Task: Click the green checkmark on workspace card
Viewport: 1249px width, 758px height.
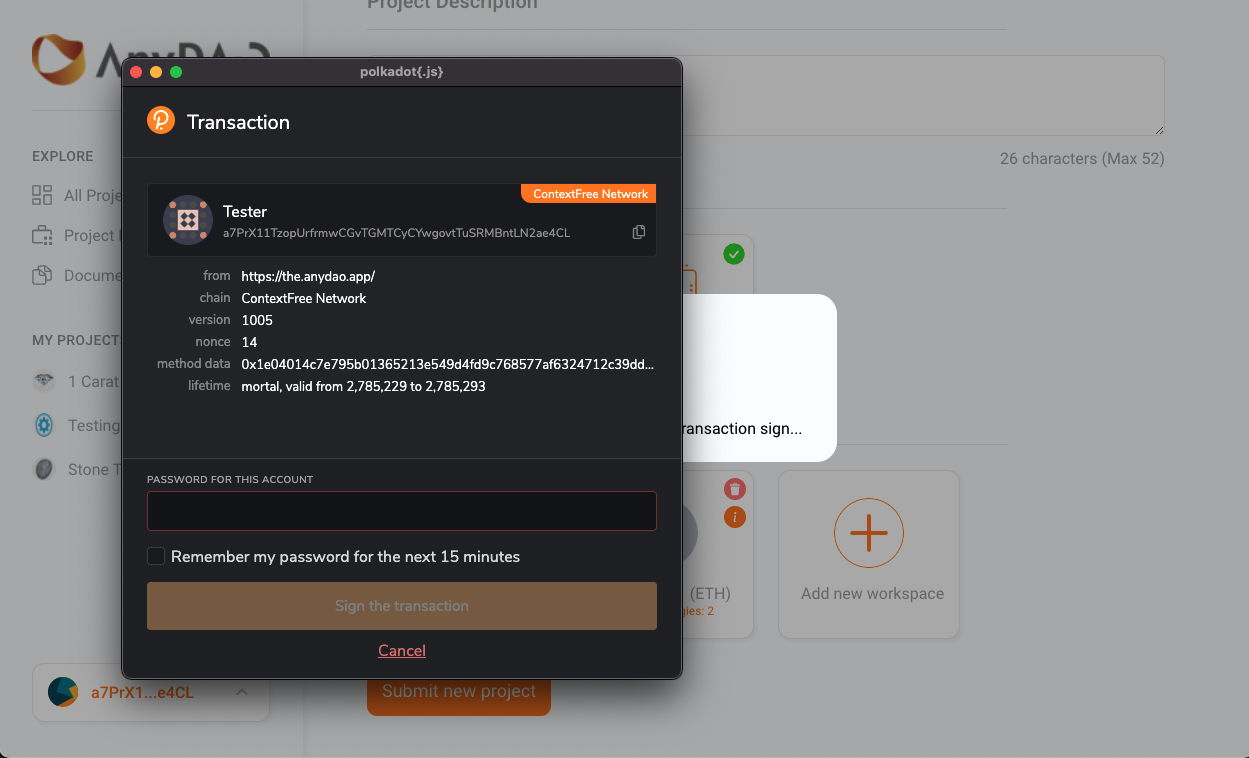Action: (x=734, y=255)
